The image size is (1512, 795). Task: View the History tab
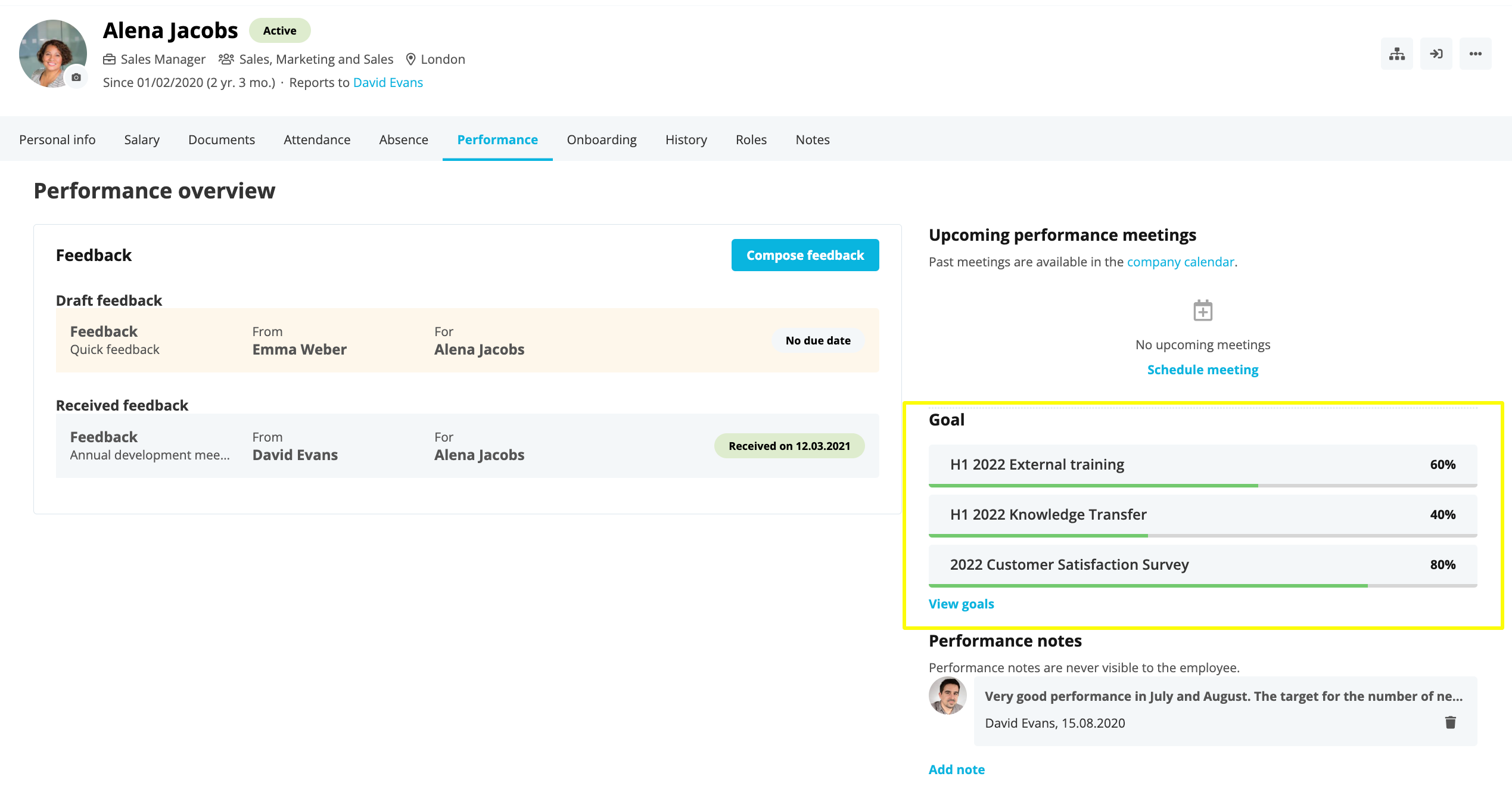tap(686, 139)
